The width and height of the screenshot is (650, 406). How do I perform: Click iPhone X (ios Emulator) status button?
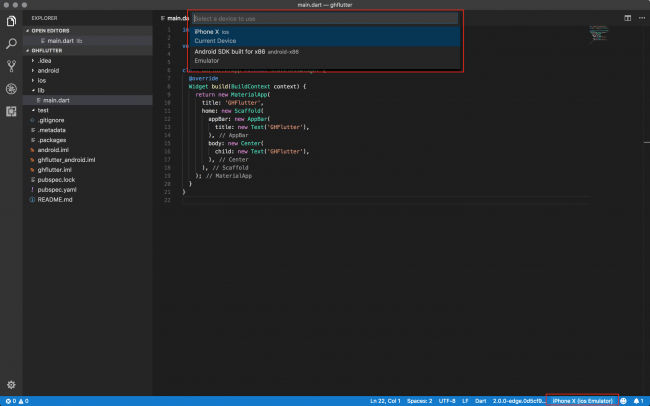click(583, 400)
